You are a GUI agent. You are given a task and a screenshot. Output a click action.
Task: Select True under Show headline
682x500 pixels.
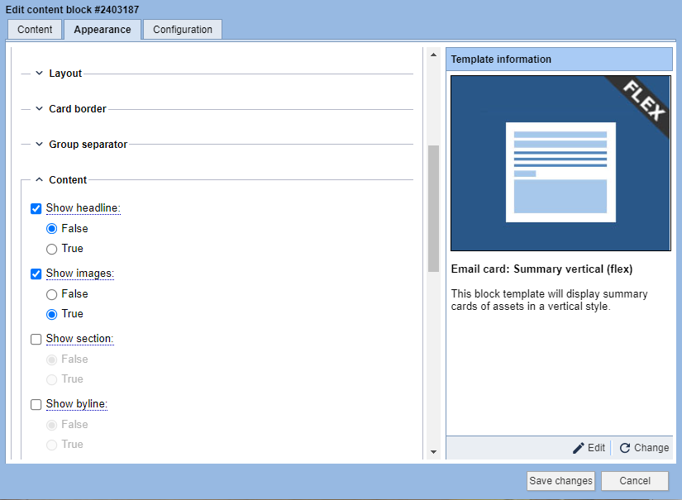[x=51, y=249]
